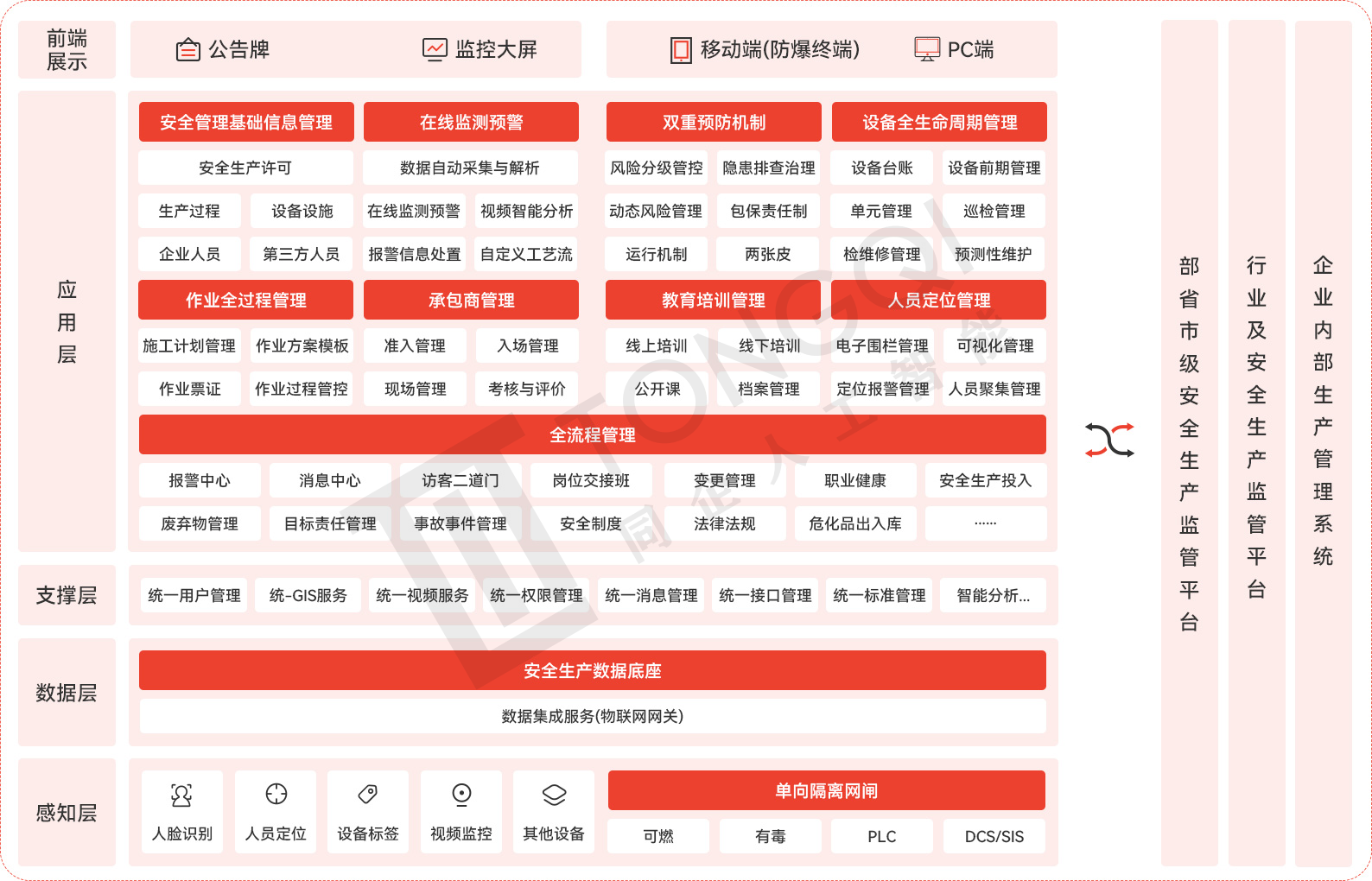The height and width of the screenshot is (881, 1372).
Task: Select the 企业内部生产管理系统 column
Action: pyautogui.click(x=1323, y=440)
